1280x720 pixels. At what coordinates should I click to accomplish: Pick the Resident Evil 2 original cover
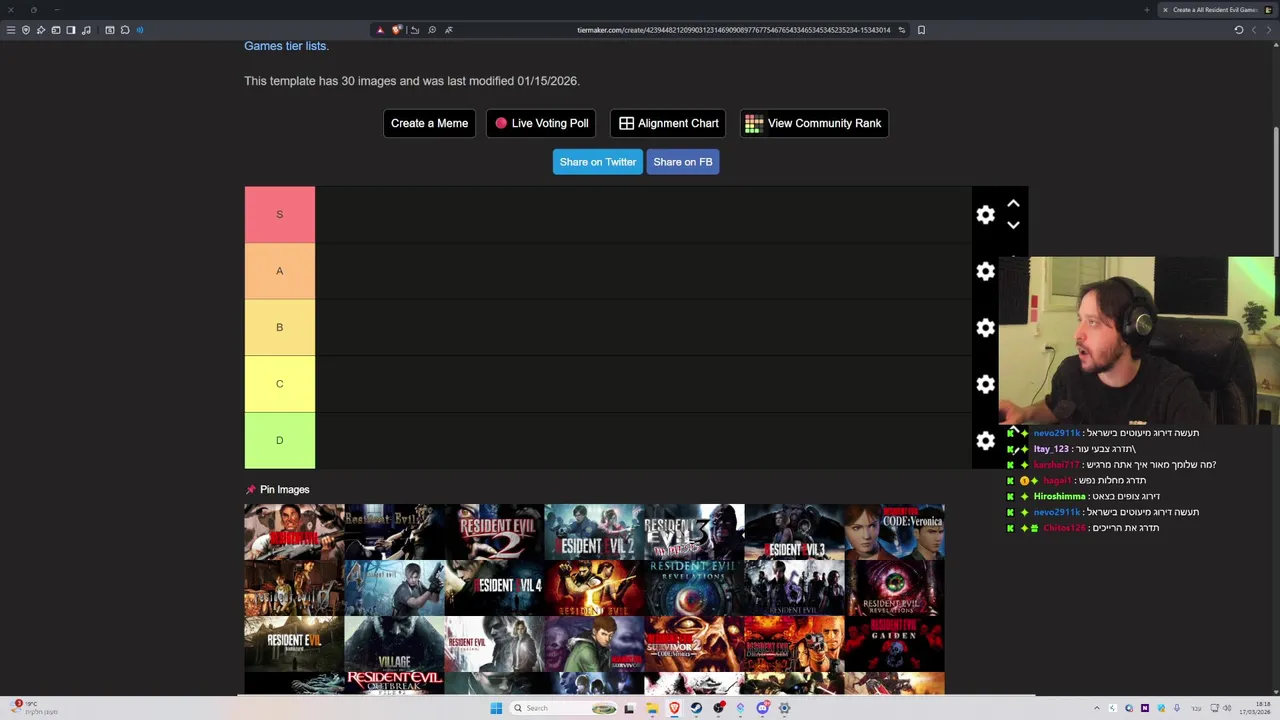coord(494,532)
